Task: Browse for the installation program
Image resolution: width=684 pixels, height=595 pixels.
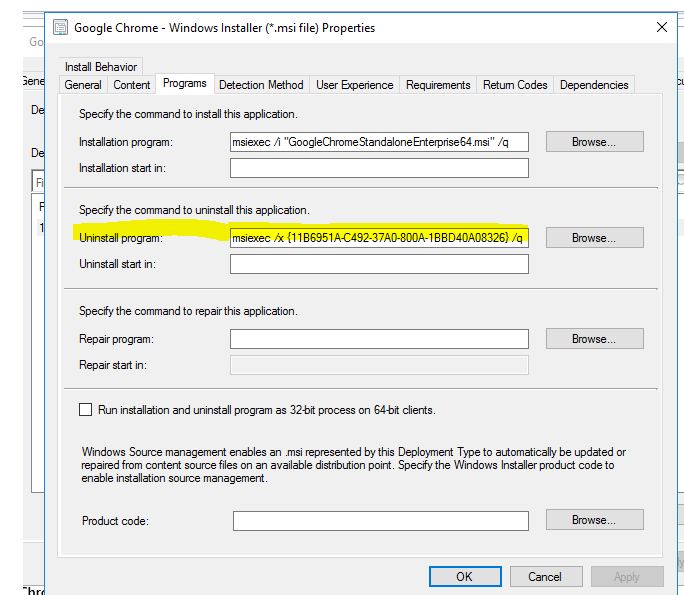Action: click(x=595, y=142)
